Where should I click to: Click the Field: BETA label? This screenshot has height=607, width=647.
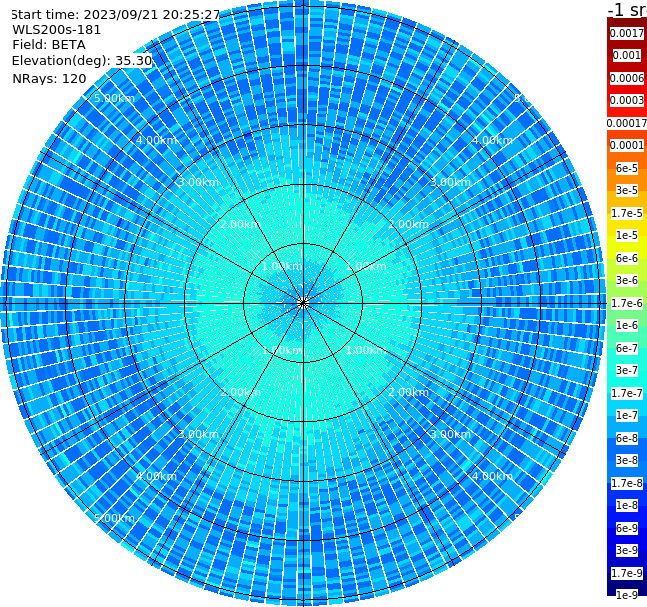pyautogui.click(x=49, y=45)
